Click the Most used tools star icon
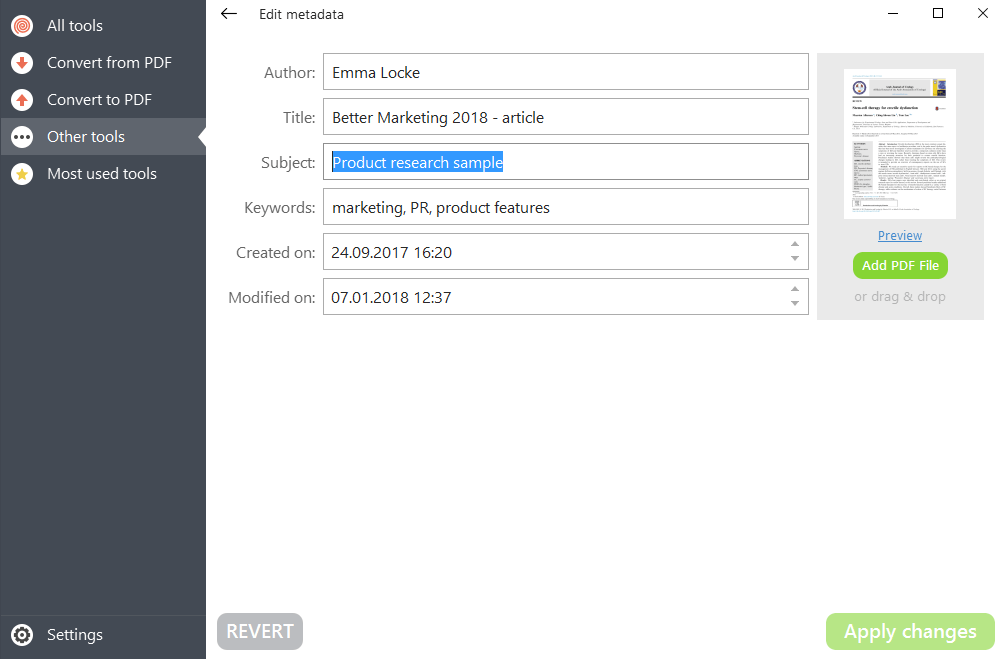 pyautogui.click(x=22, y=174)
